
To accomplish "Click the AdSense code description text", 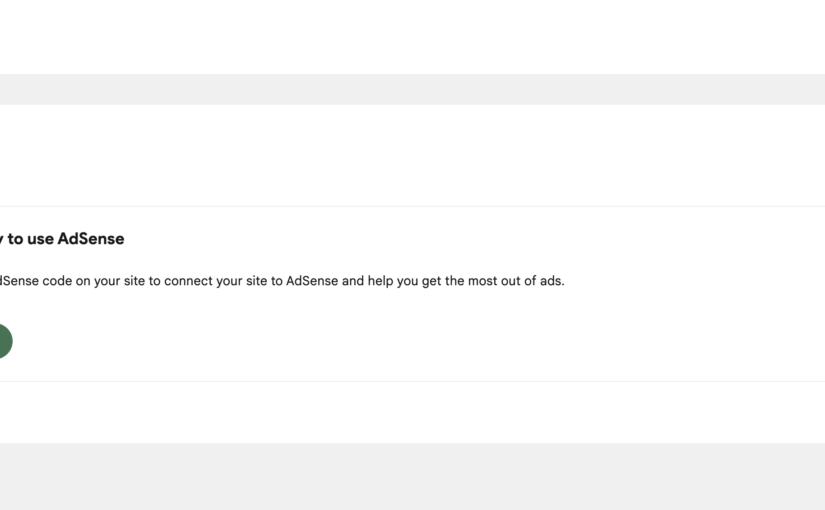I will (x=282, y=281).
